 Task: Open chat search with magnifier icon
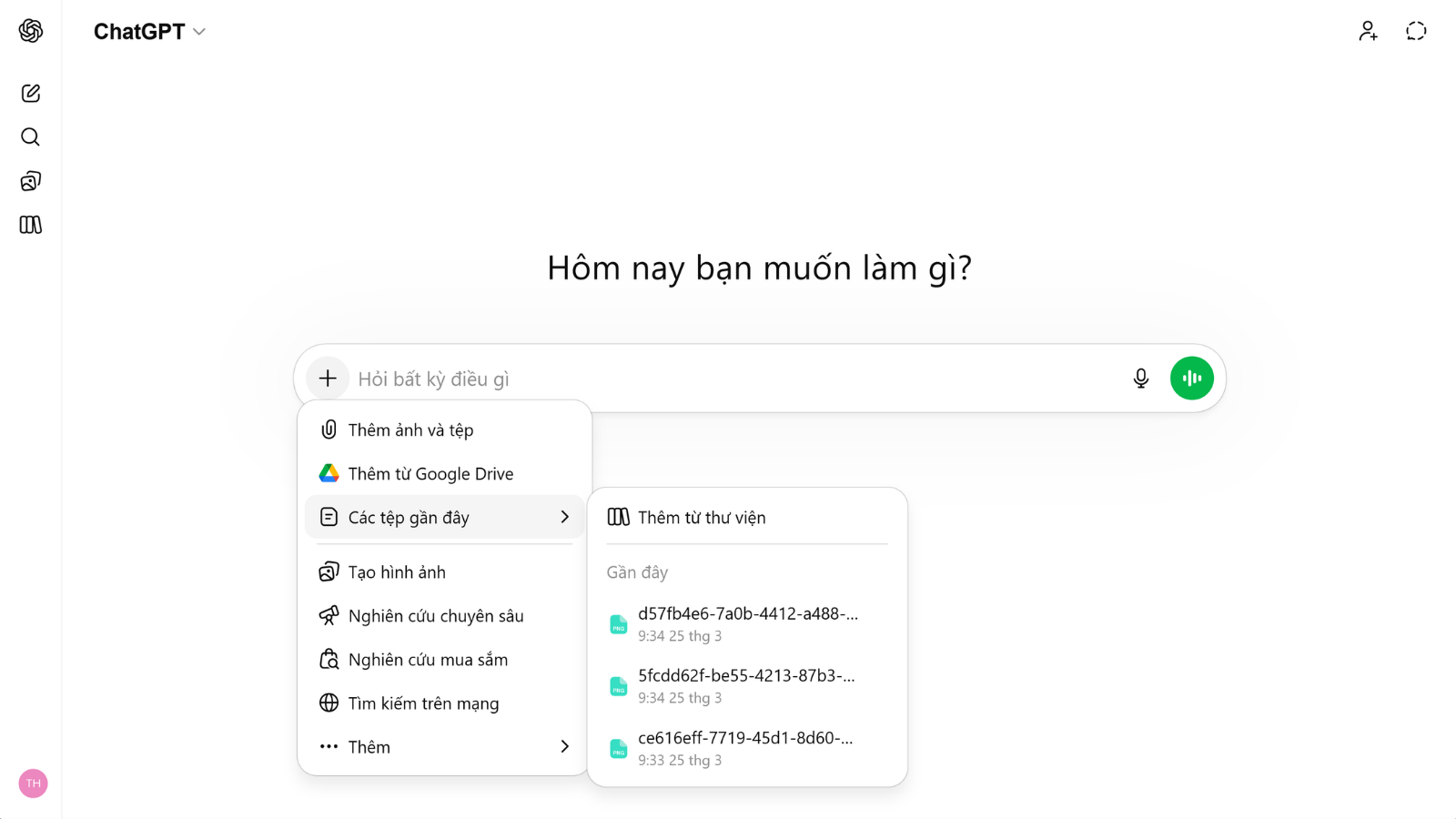31,137
